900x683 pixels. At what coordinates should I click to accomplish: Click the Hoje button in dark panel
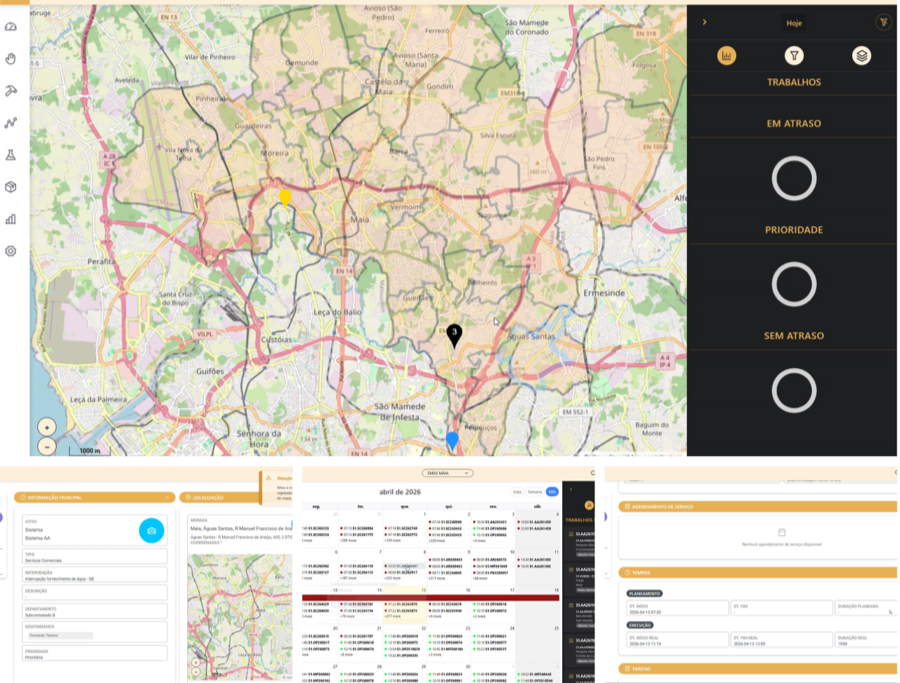[794, 23]
